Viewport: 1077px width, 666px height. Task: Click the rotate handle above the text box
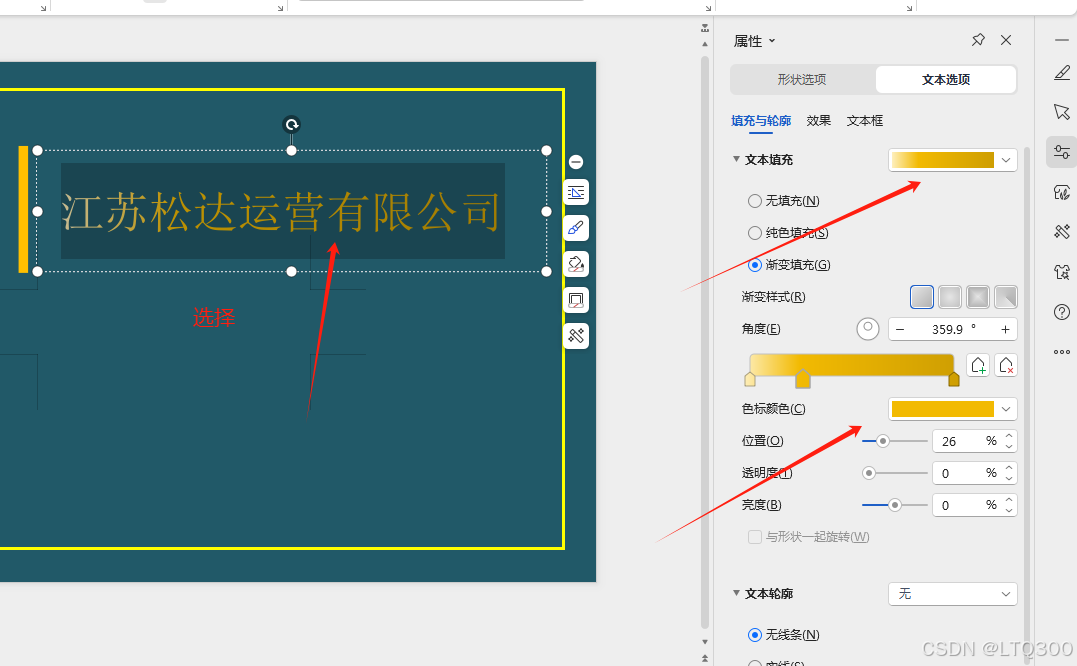(x=292, y=124)
